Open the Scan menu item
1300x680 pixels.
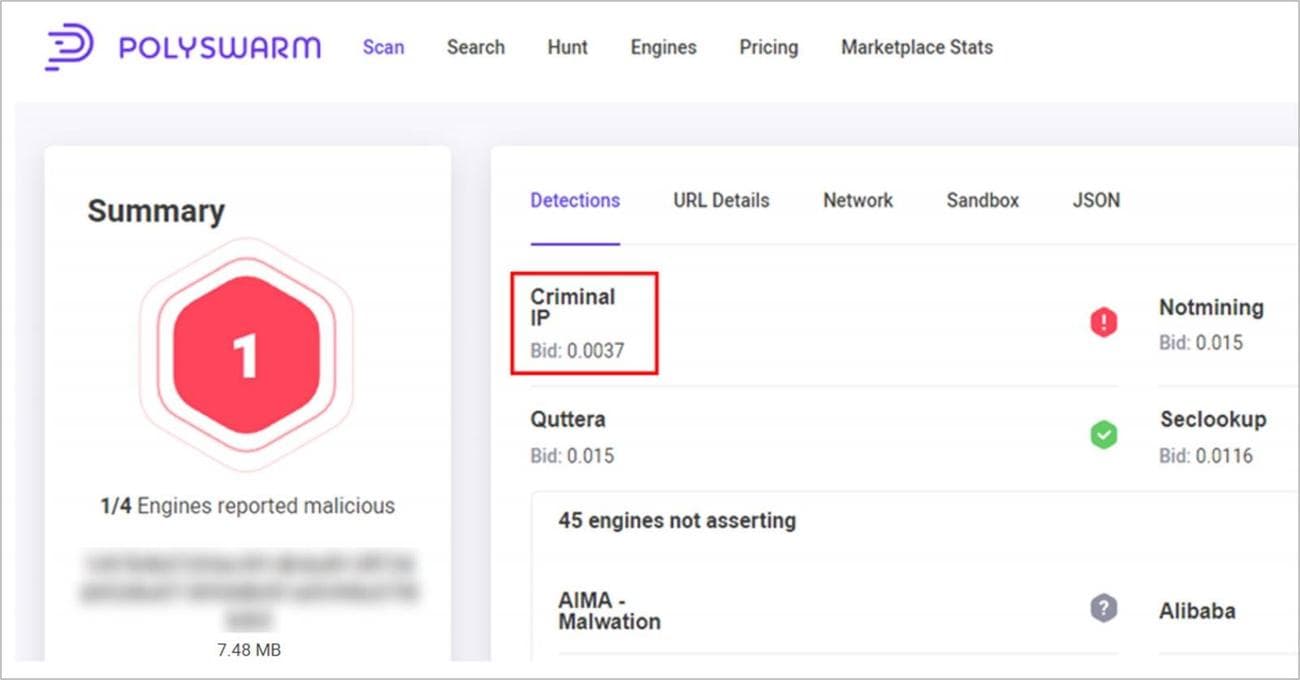[x=383, y=47]
